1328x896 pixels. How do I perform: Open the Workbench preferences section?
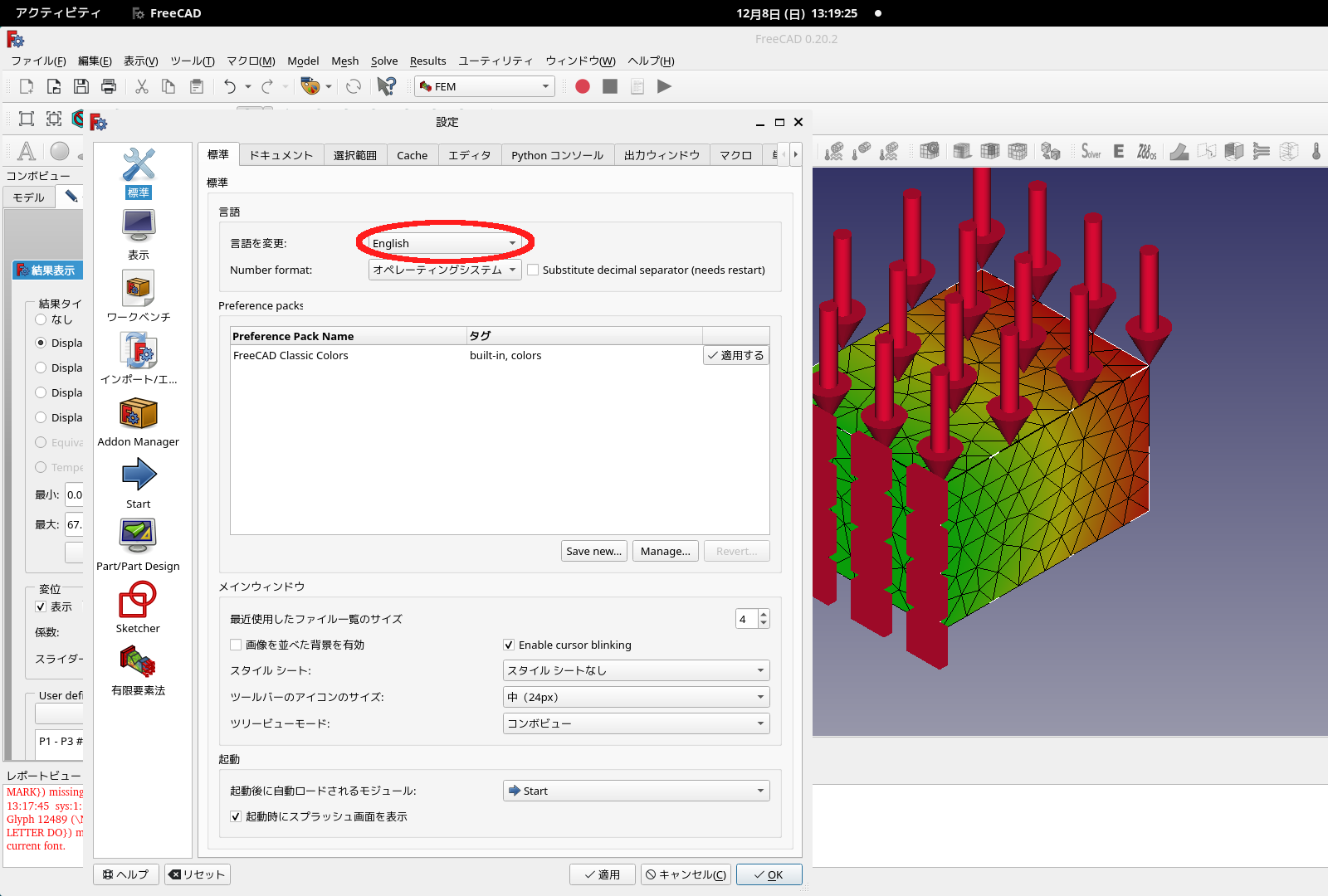tap(139, 298)
